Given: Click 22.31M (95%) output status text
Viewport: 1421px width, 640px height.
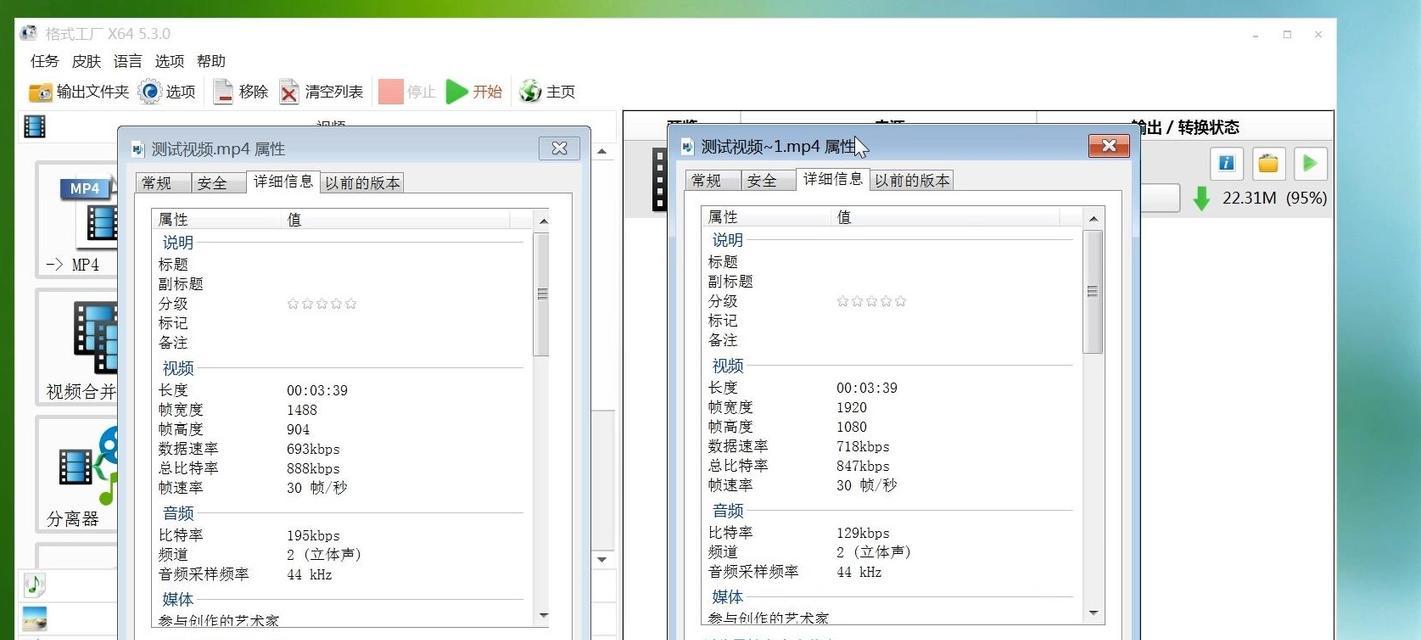Looking at the screenshot, I should coord(1274,198).
